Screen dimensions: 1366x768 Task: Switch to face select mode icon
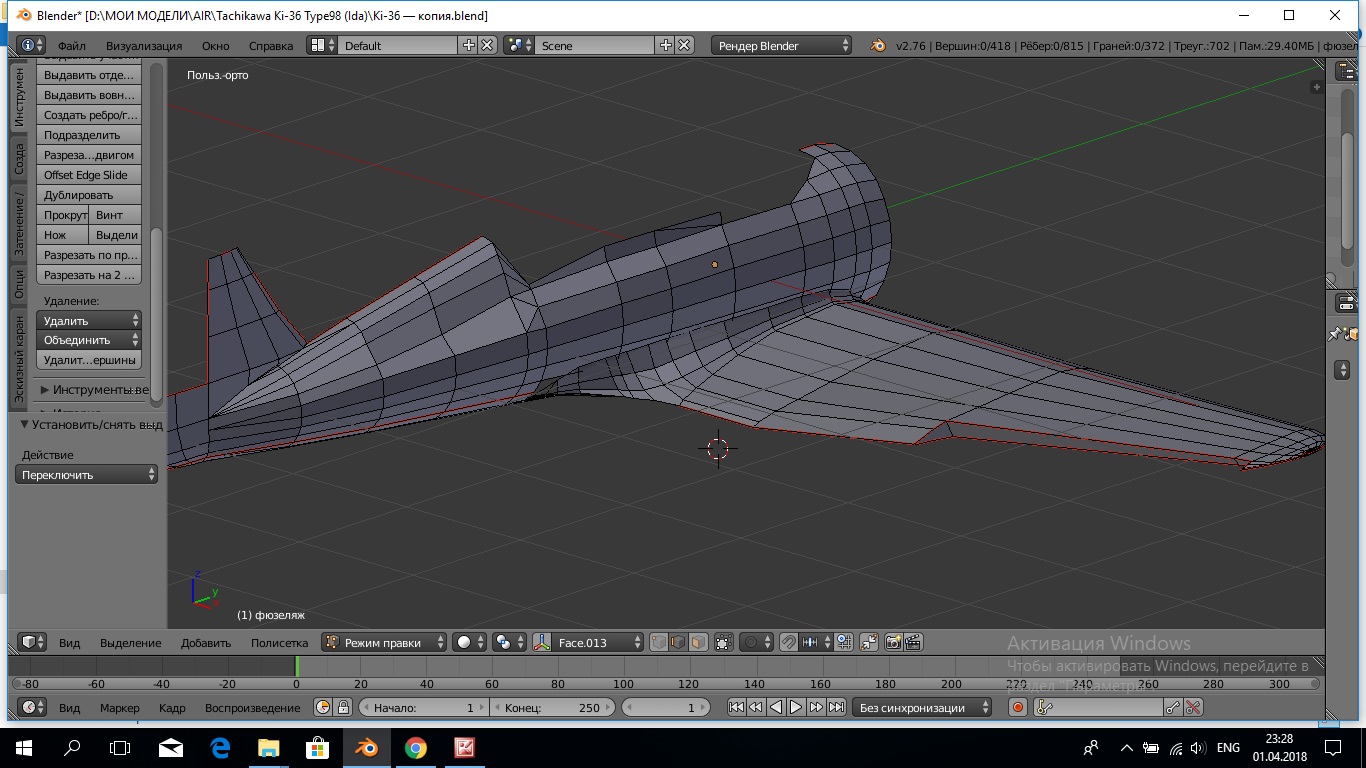click(x=698, y=643)
